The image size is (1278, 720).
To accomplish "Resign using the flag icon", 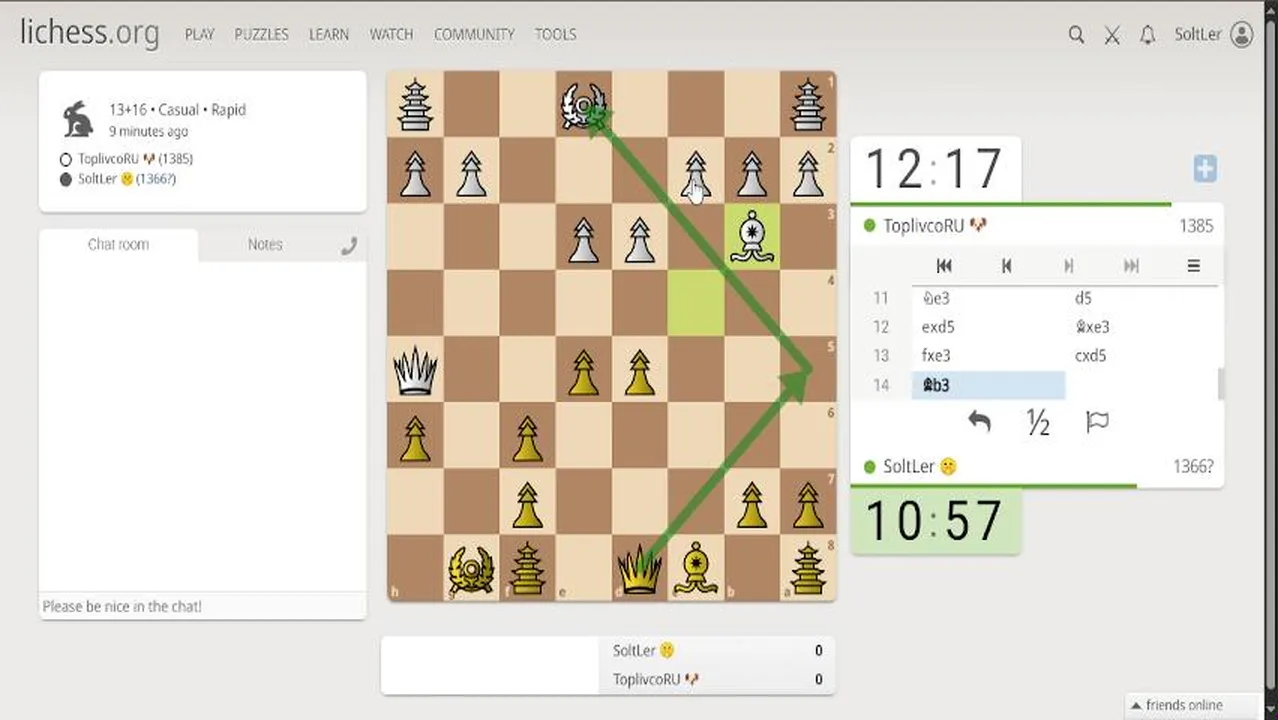I will coord(1097,422).
